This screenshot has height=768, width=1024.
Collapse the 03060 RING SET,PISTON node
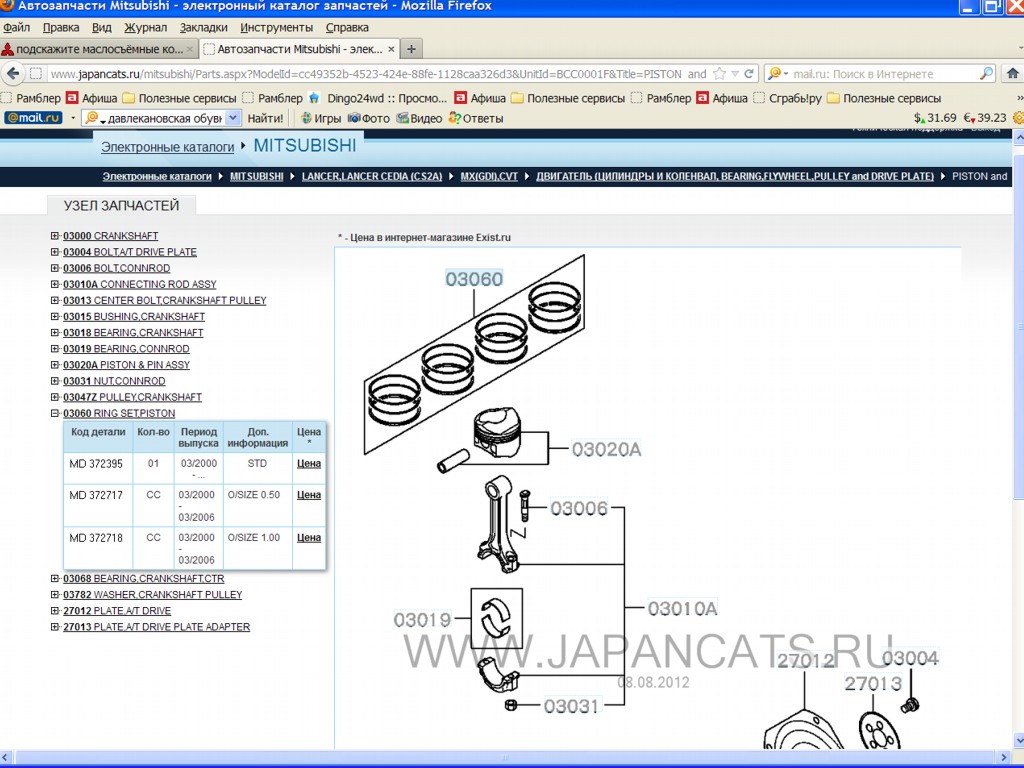[55, 413]
